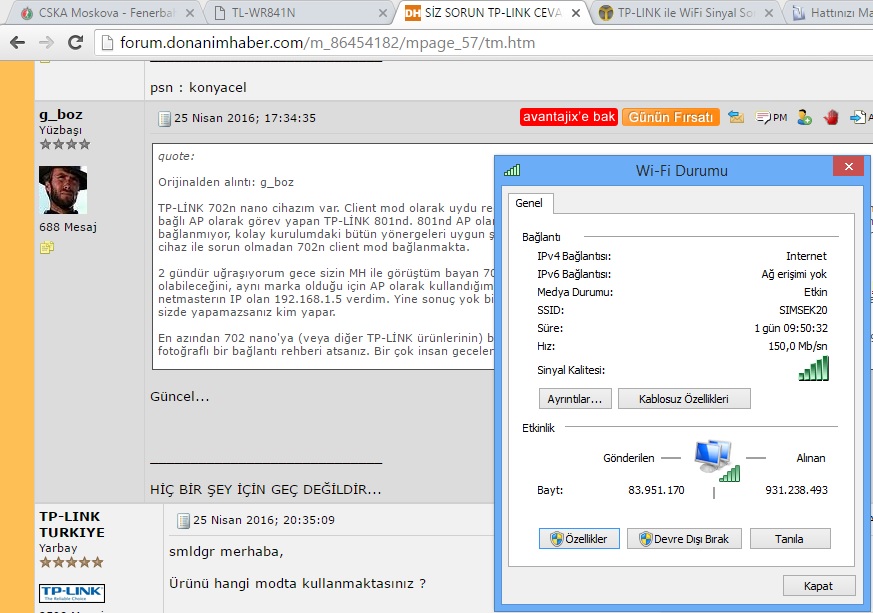
Task: Reload the page with refresh icon
Action: coord(75,42)
